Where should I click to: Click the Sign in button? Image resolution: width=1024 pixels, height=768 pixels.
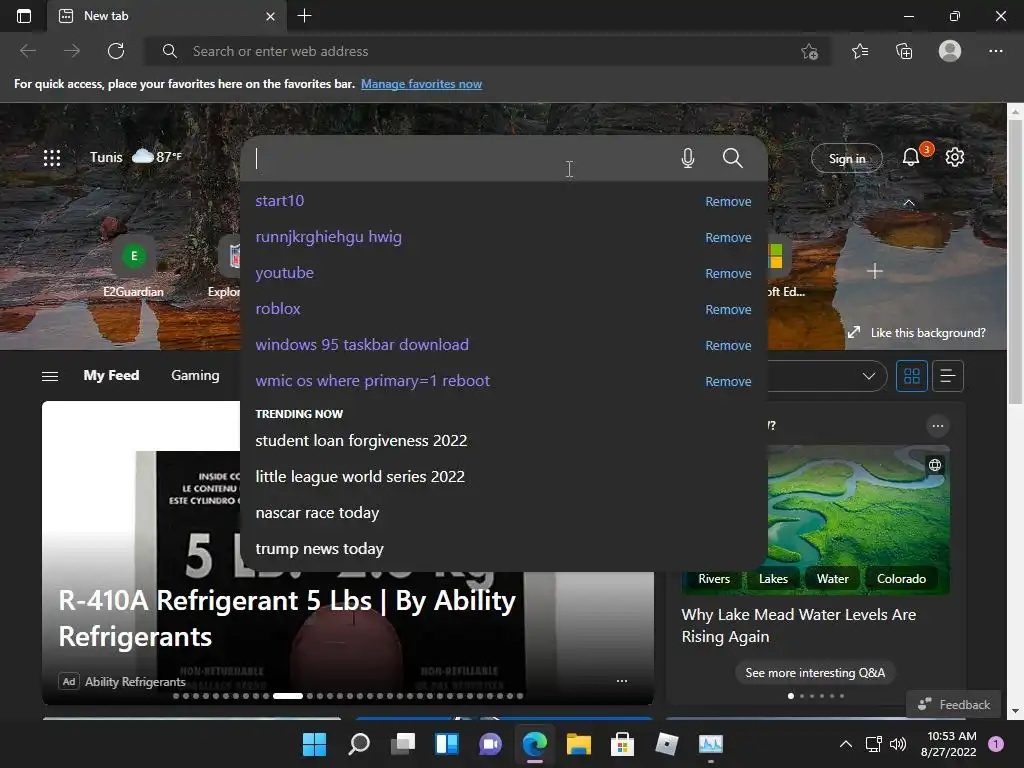pyautogui.click(x=846, y=159)
